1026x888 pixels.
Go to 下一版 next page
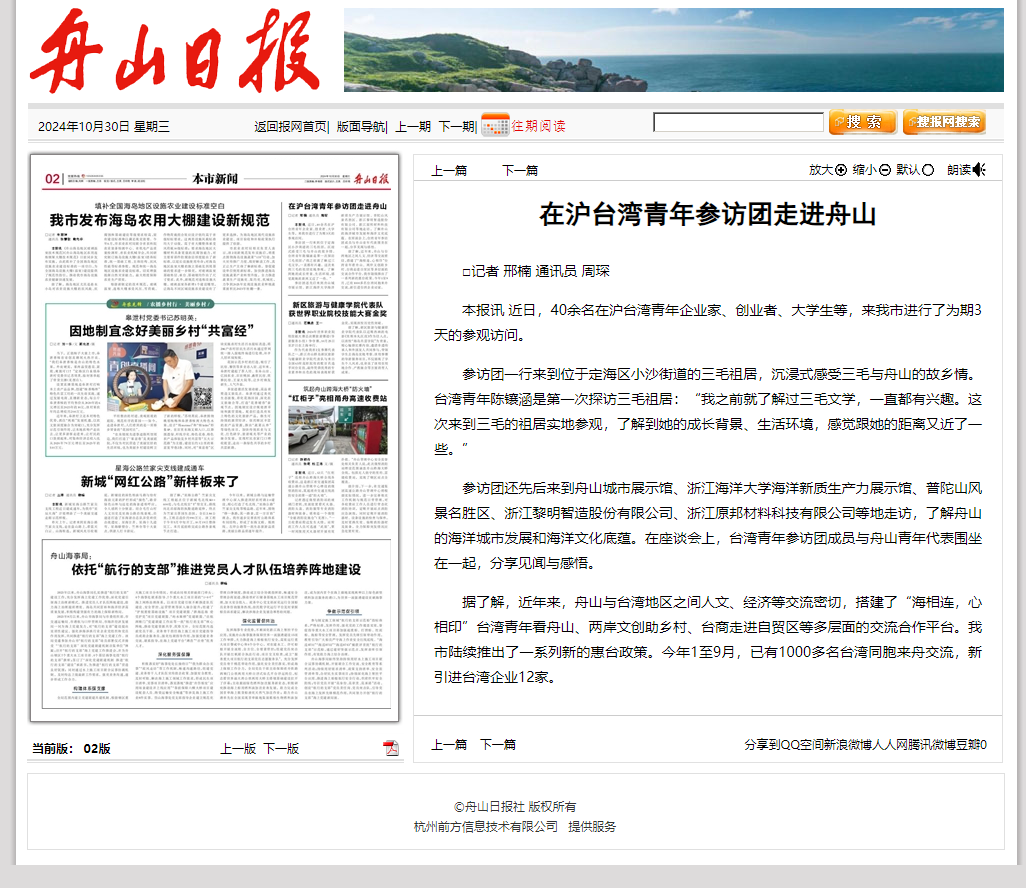pos(281,749)
